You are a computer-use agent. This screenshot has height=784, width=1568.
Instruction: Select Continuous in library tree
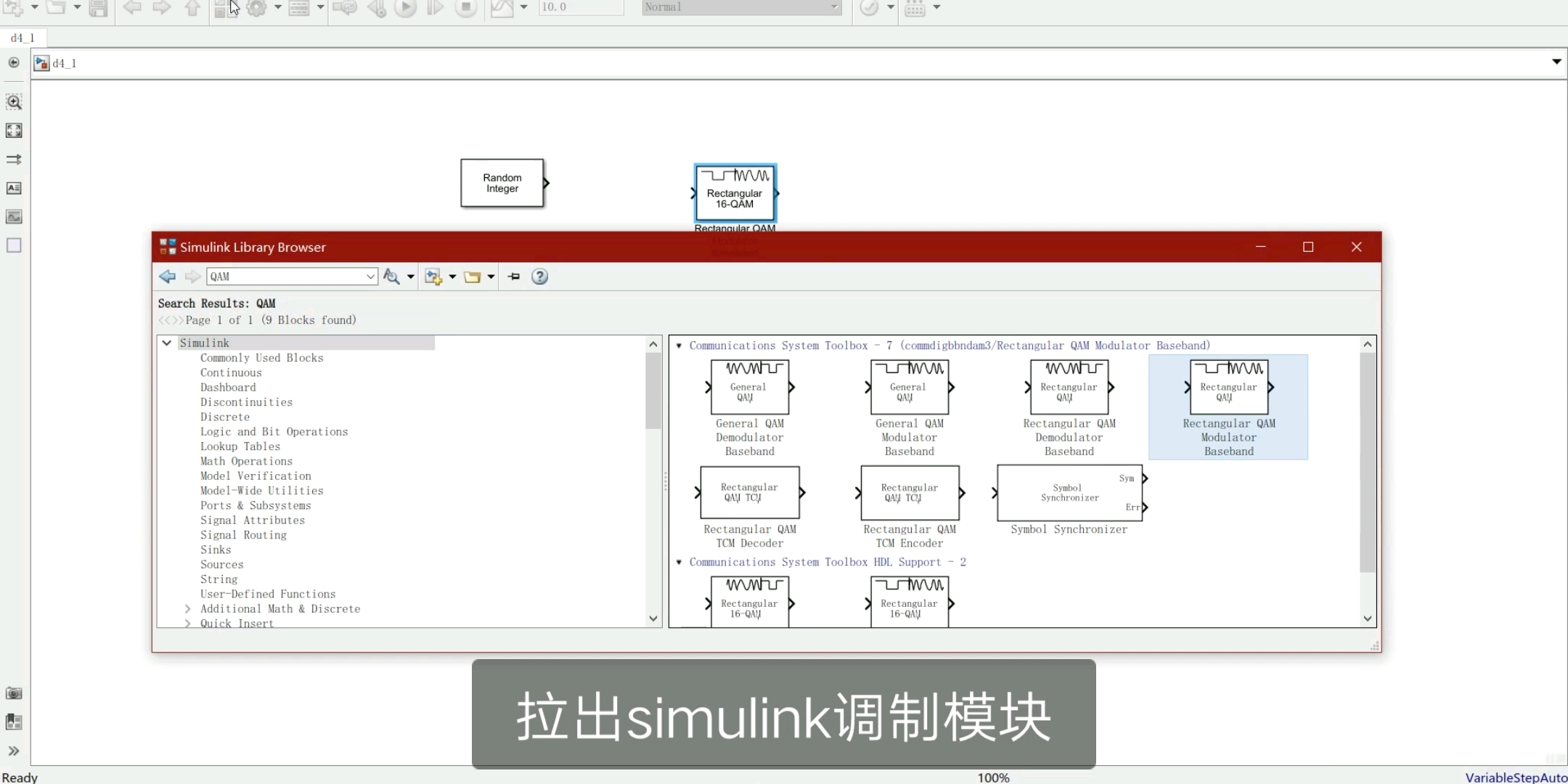[231, 372]
